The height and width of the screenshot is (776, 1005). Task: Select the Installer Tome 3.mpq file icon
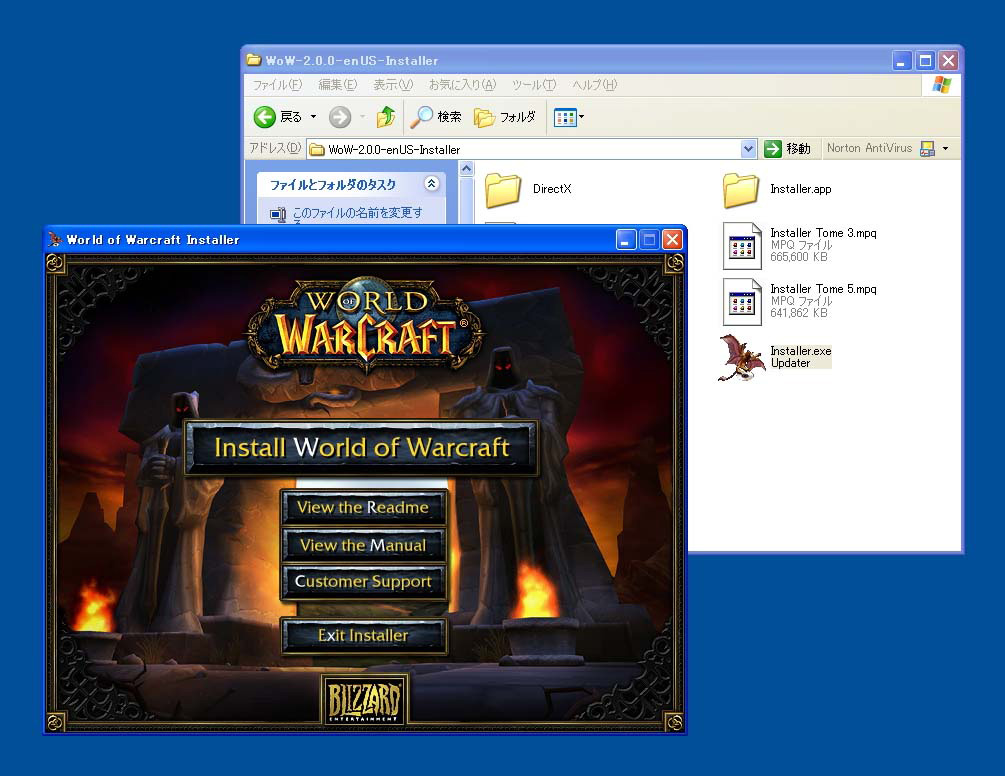pyautogui.click(x=742, y=245)
